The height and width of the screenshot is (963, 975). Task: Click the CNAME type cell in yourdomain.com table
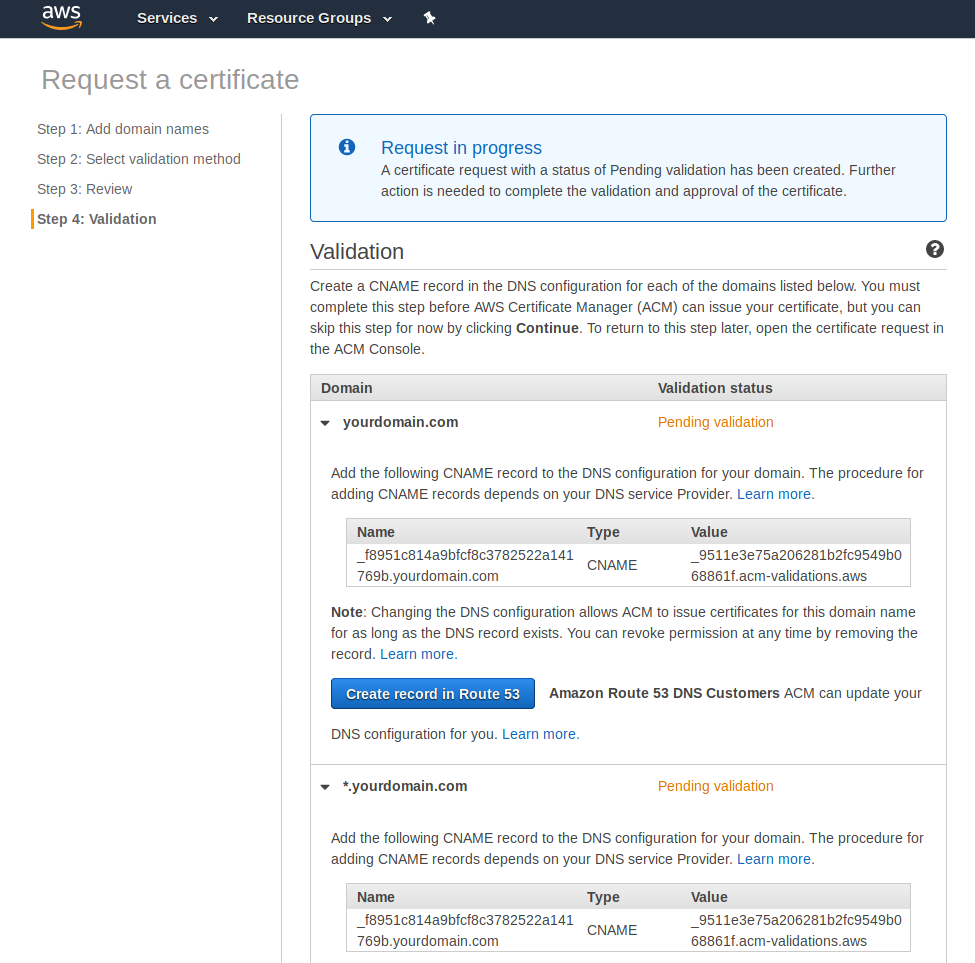point(612,565)
